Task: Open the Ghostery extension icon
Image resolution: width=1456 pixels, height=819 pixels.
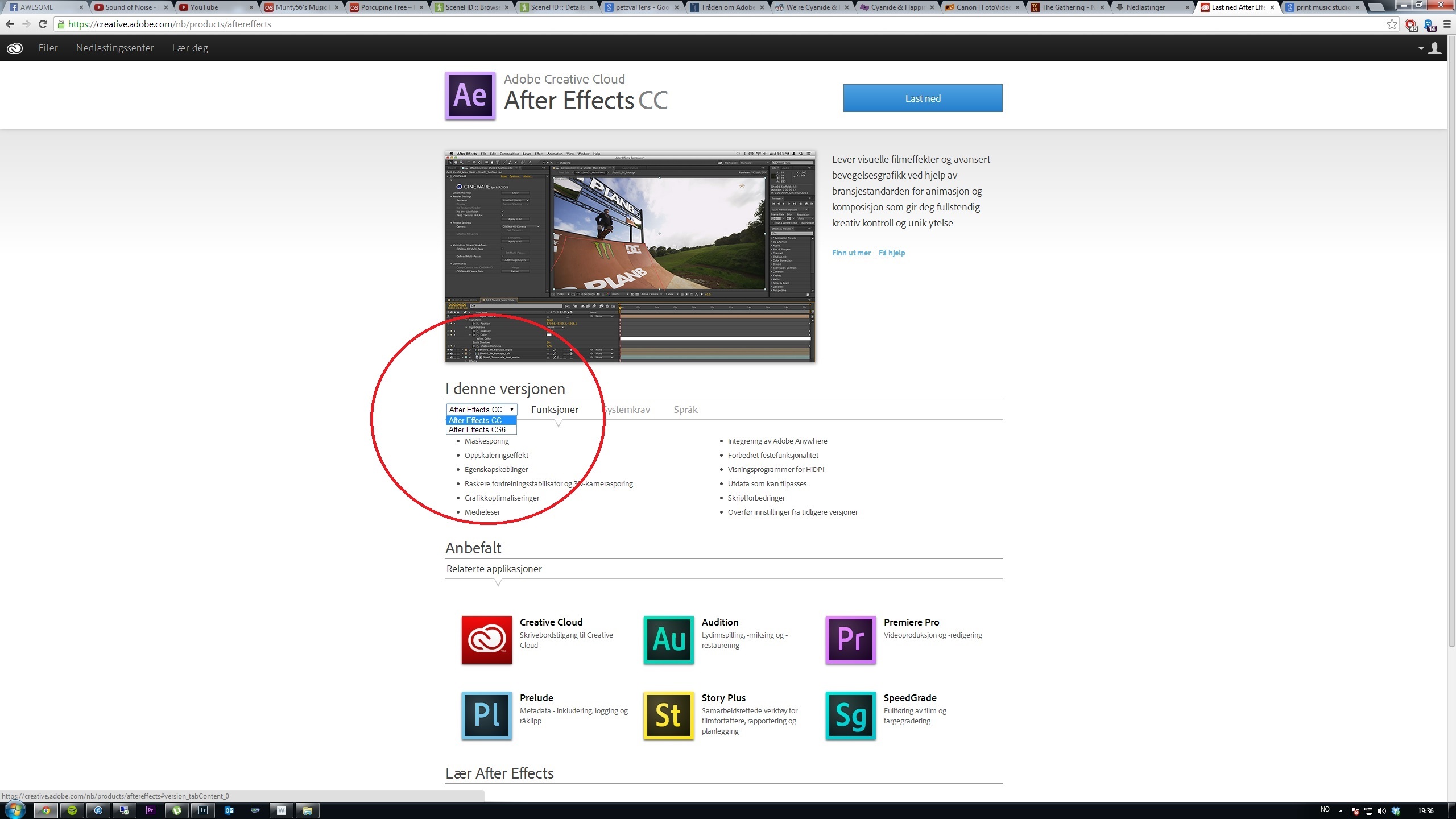Action: (1429, 24)
